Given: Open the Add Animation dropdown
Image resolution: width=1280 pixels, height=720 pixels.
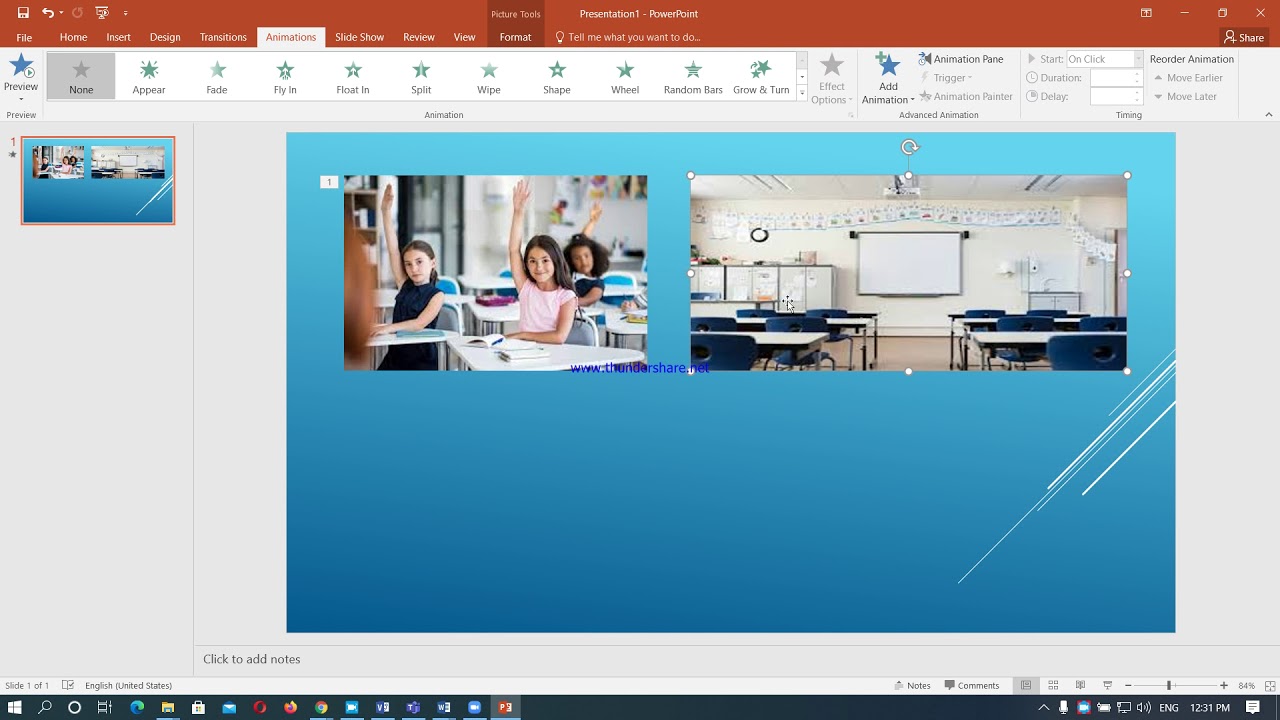Looking at the screenshot, I should (888, 78).
